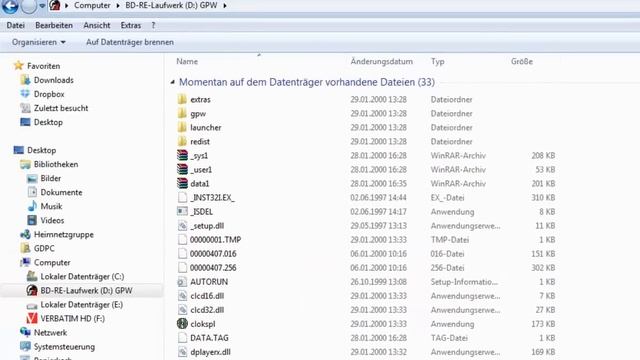Open the Bearbeiten menu
640x360 pixels.
54,25
